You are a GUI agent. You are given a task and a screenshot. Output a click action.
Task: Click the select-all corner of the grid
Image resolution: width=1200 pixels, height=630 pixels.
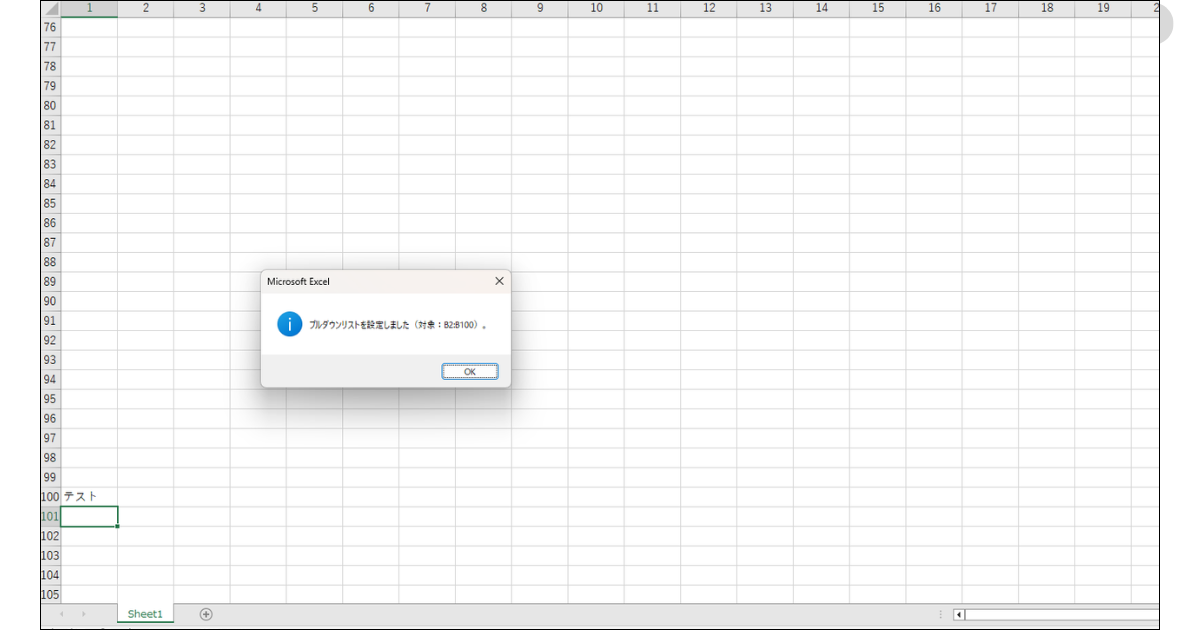pos(50,9)
